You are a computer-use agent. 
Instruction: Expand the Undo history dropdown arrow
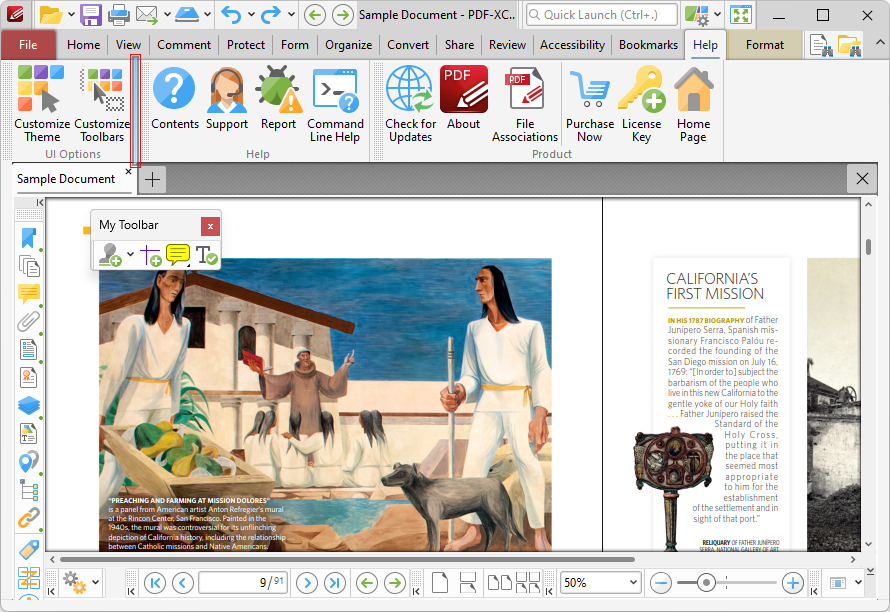[251, 14]
